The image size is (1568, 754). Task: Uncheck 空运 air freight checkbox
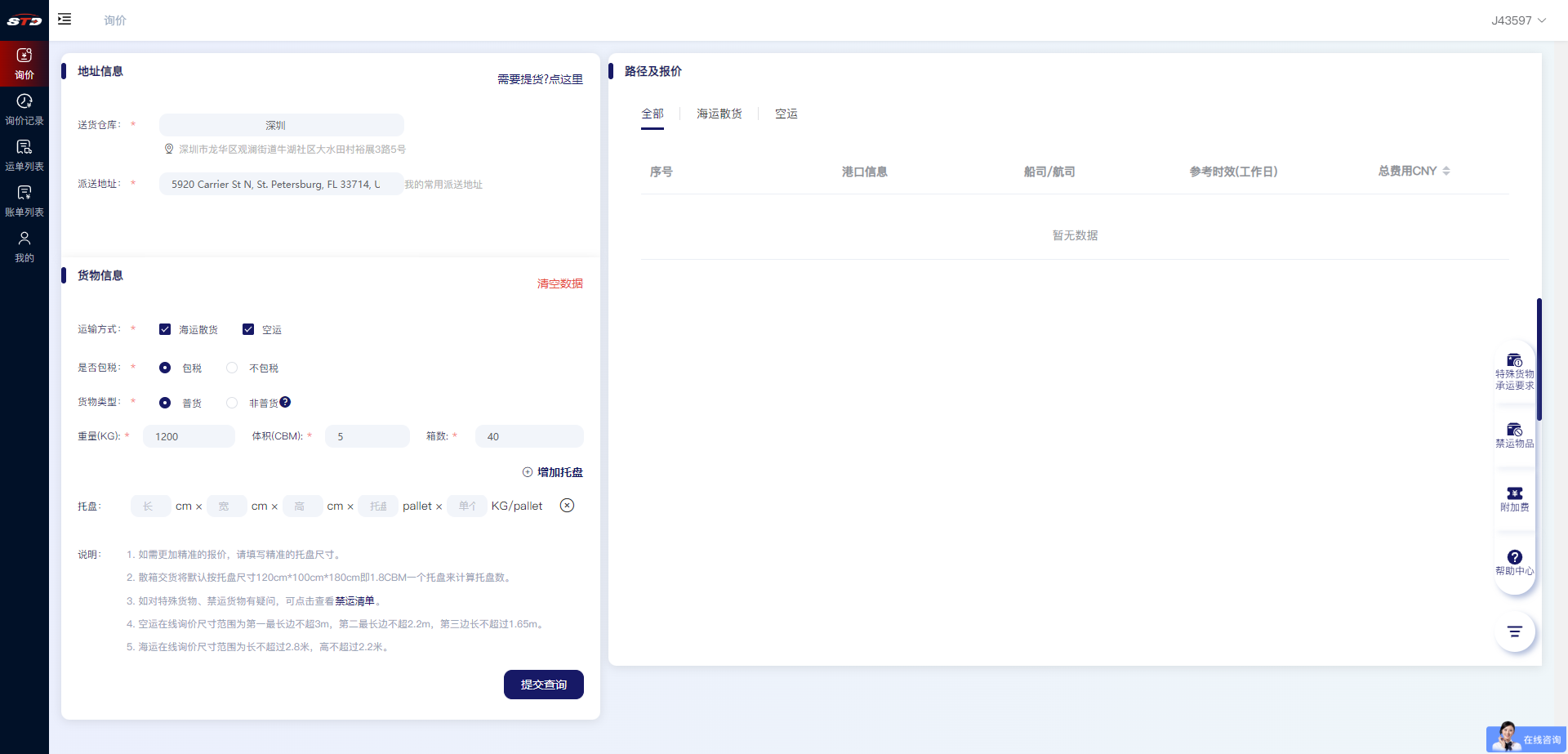coord(248,329)
